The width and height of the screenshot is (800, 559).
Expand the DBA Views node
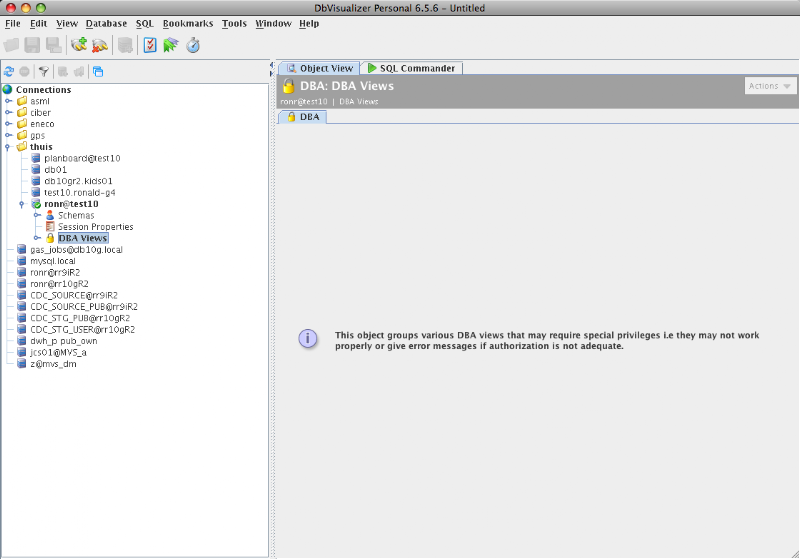[x=37, y=238]
